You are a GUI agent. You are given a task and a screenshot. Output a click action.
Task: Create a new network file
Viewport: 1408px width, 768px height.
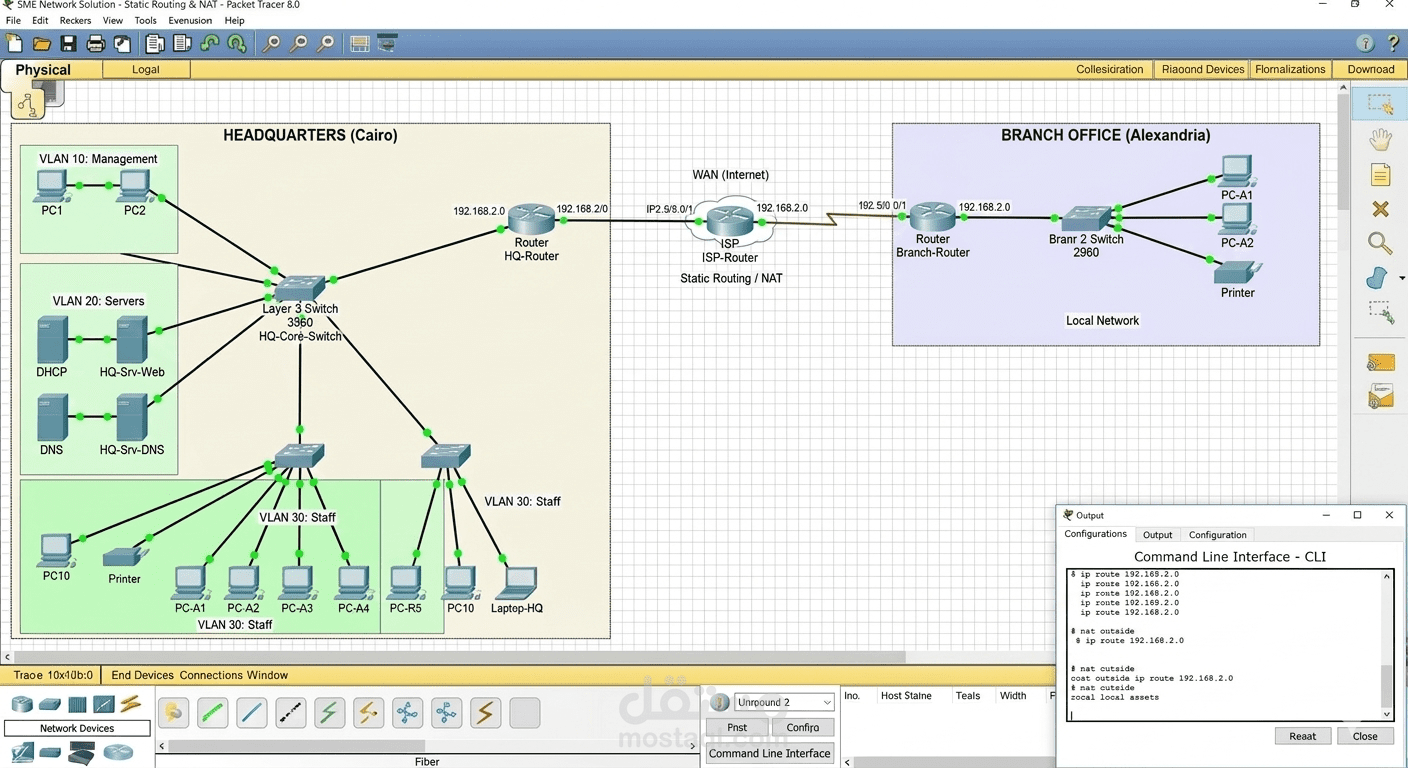(14, 43)
